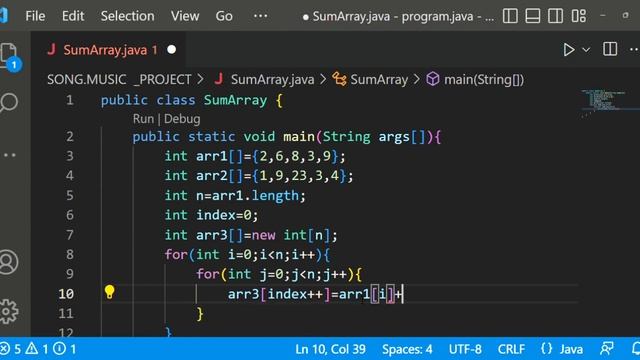Click 'int index=0;' on line 6
The width and height of the screenshot is (640, 360).
211,215
